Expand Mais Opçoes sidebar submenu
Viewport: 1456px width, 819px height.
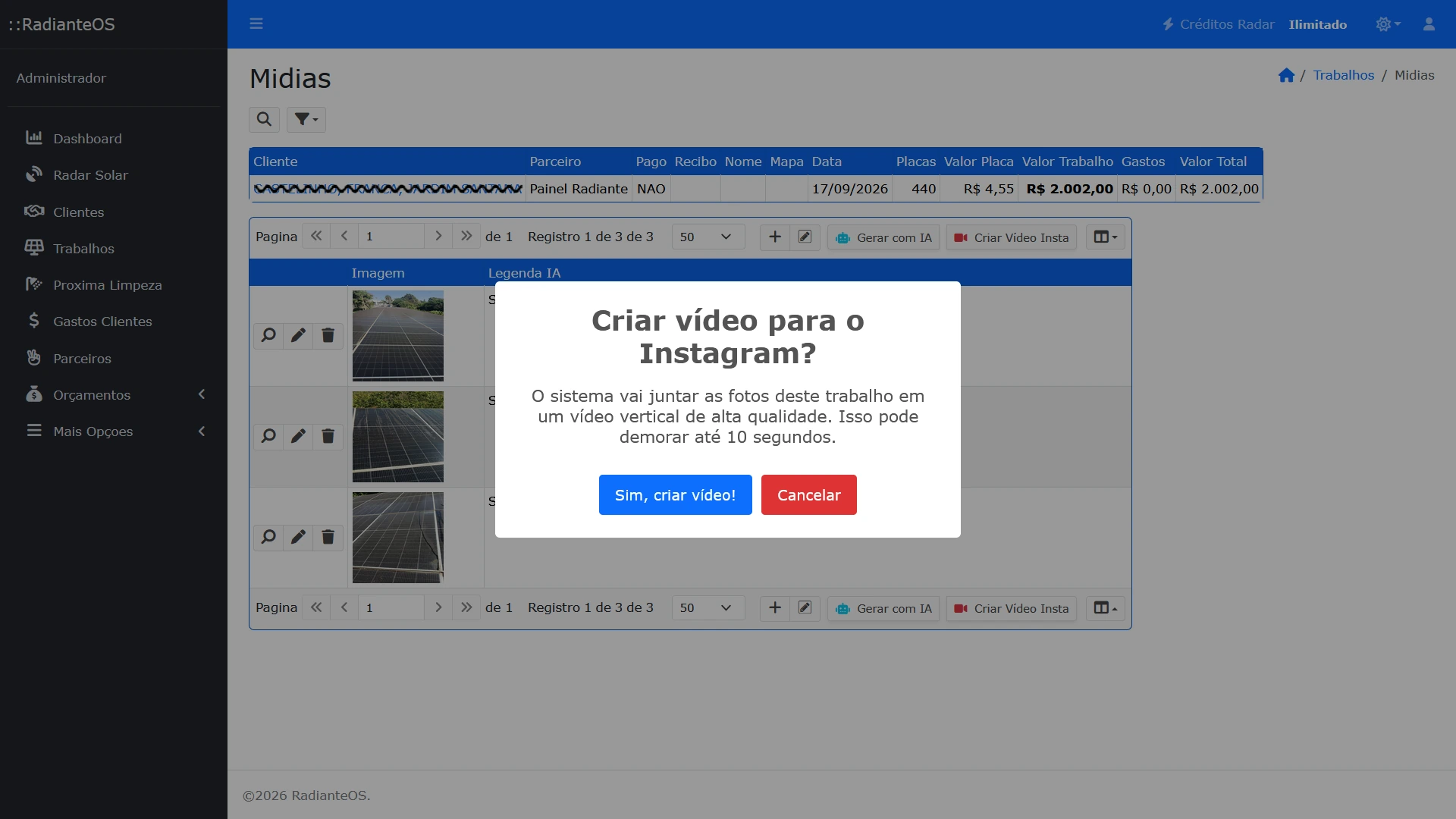(114, 431)
